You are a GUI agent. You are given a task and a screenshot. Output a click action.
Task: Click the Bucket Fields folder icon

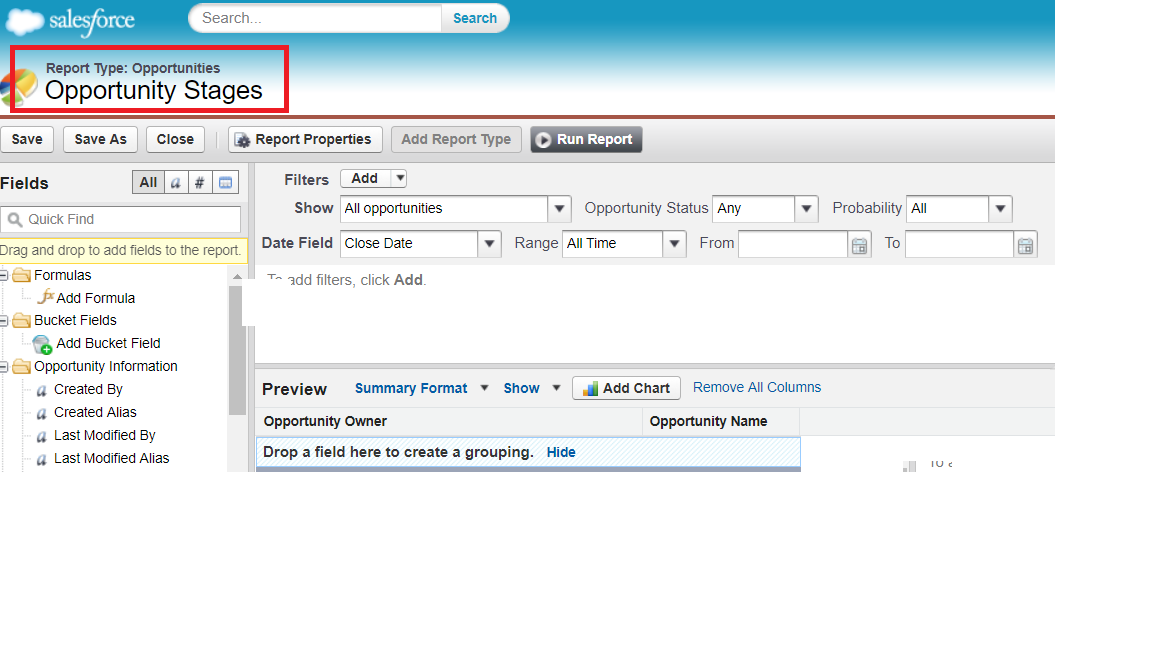point(21,320)
